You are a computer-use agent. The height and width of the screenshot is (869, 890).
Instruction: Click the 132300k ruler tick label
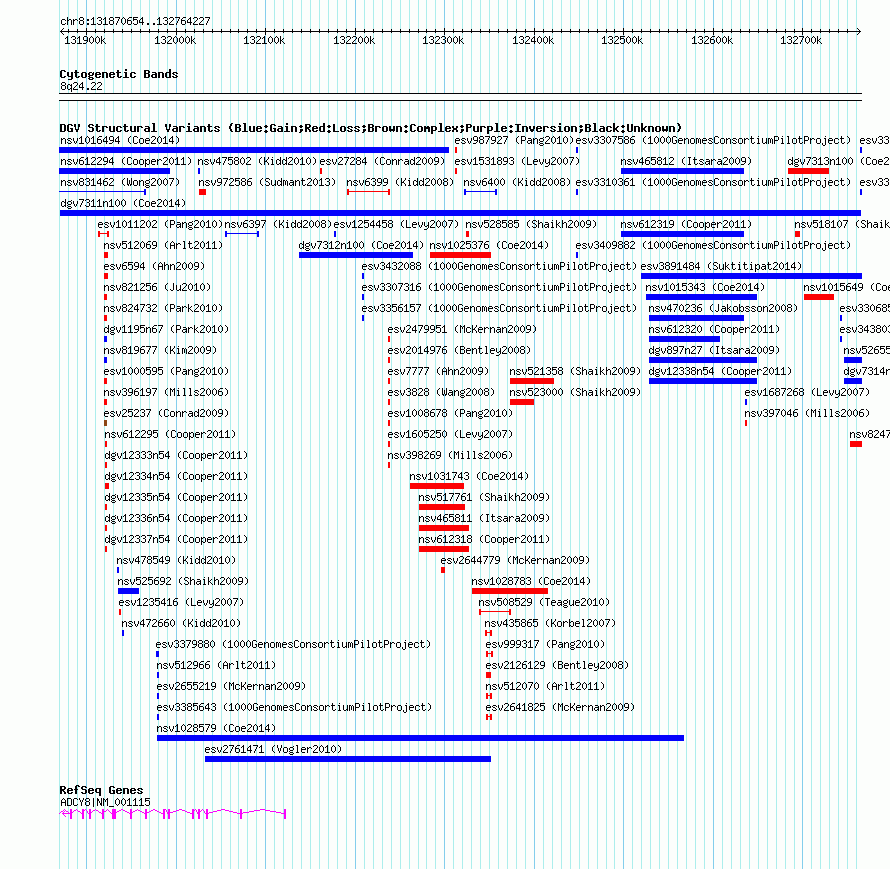click(x=443, y=40)
